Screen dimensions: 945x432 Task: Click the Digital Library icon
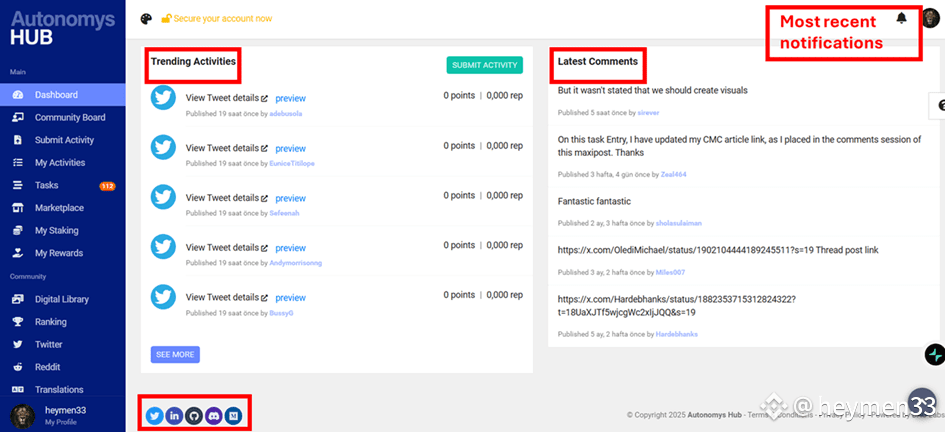click(17, 299)
